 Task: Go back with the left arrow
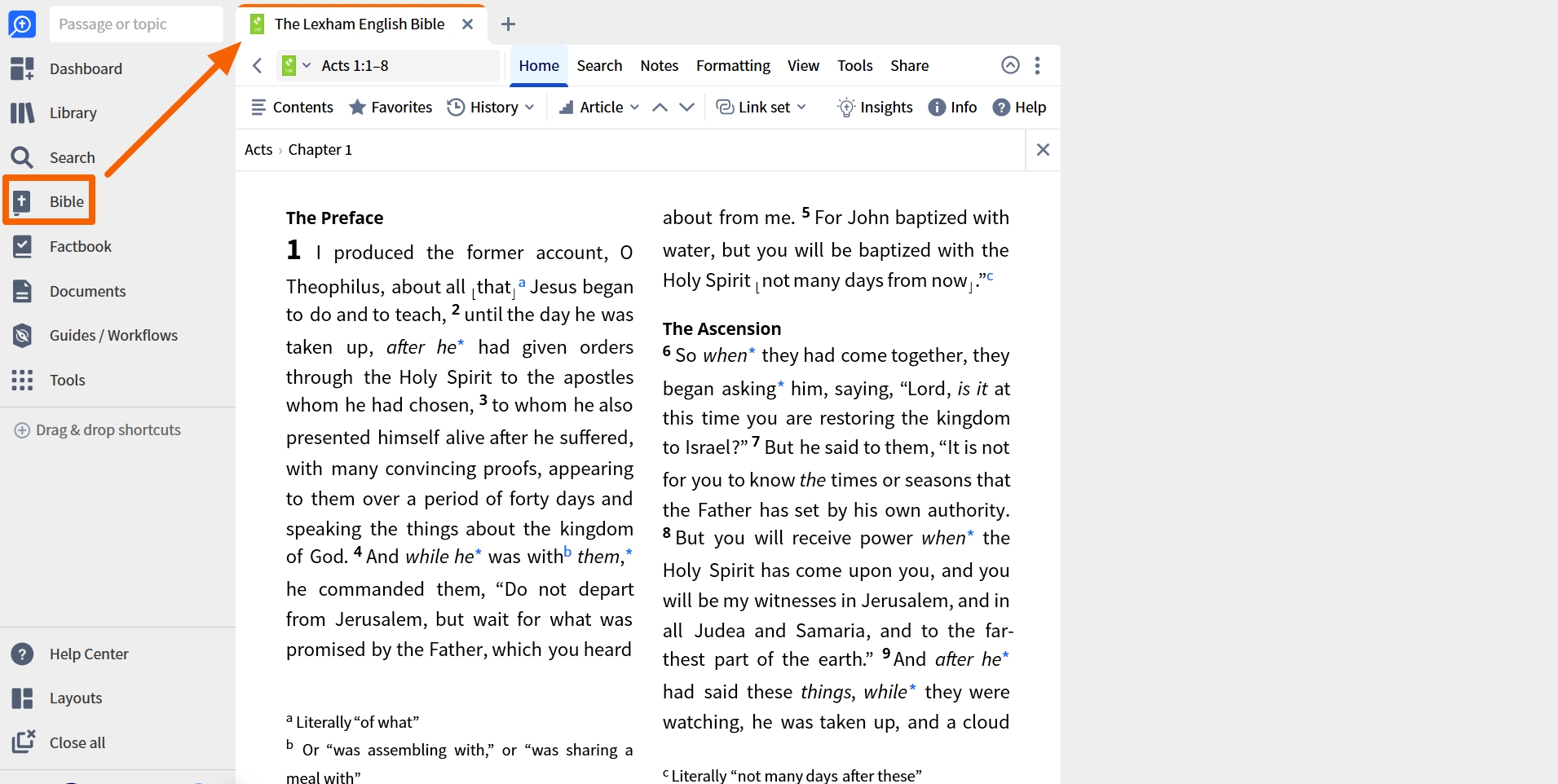coord(258,65)
